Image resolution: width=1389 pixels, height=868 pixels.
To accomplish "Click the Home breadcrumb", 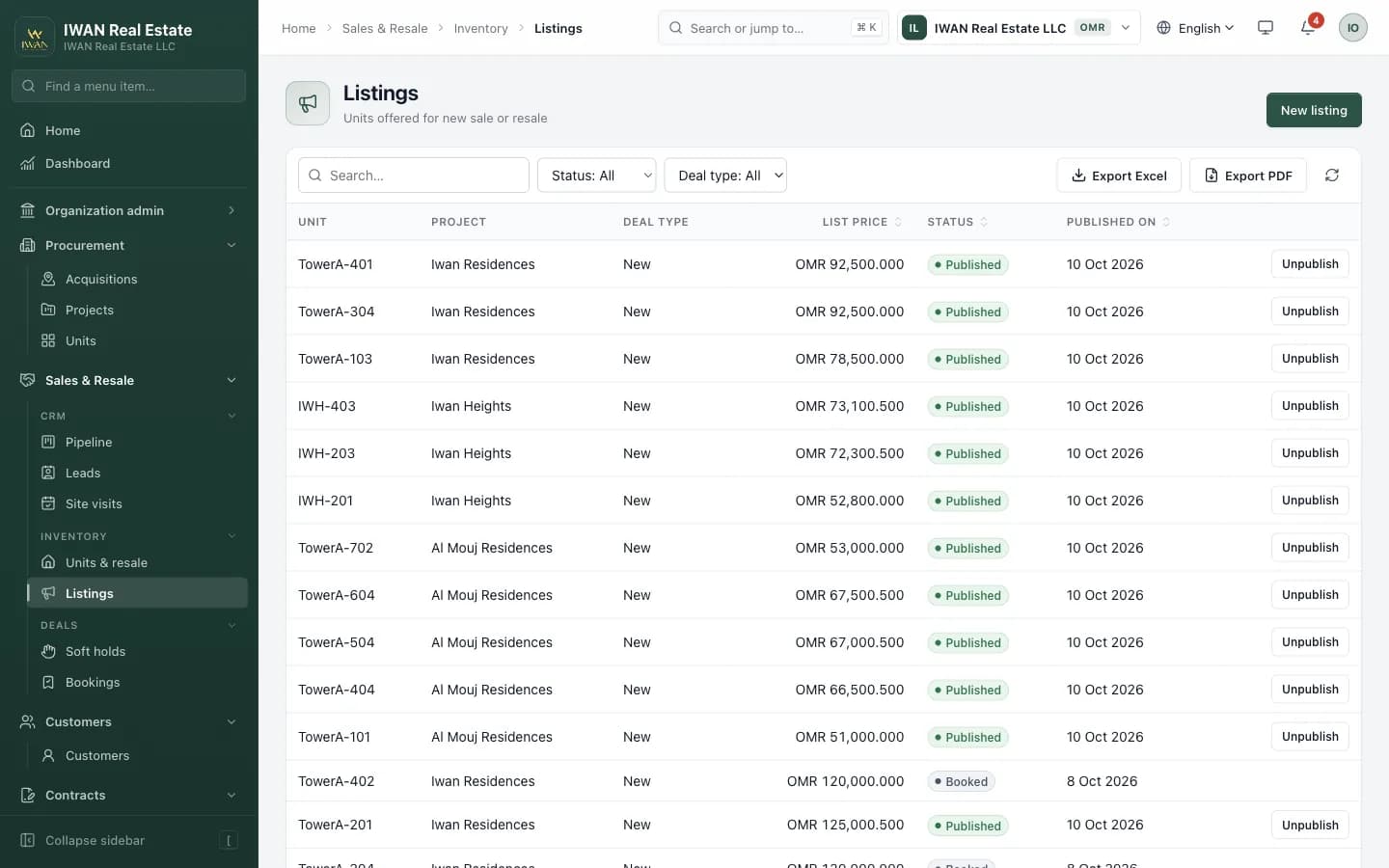I will [299, 28].
